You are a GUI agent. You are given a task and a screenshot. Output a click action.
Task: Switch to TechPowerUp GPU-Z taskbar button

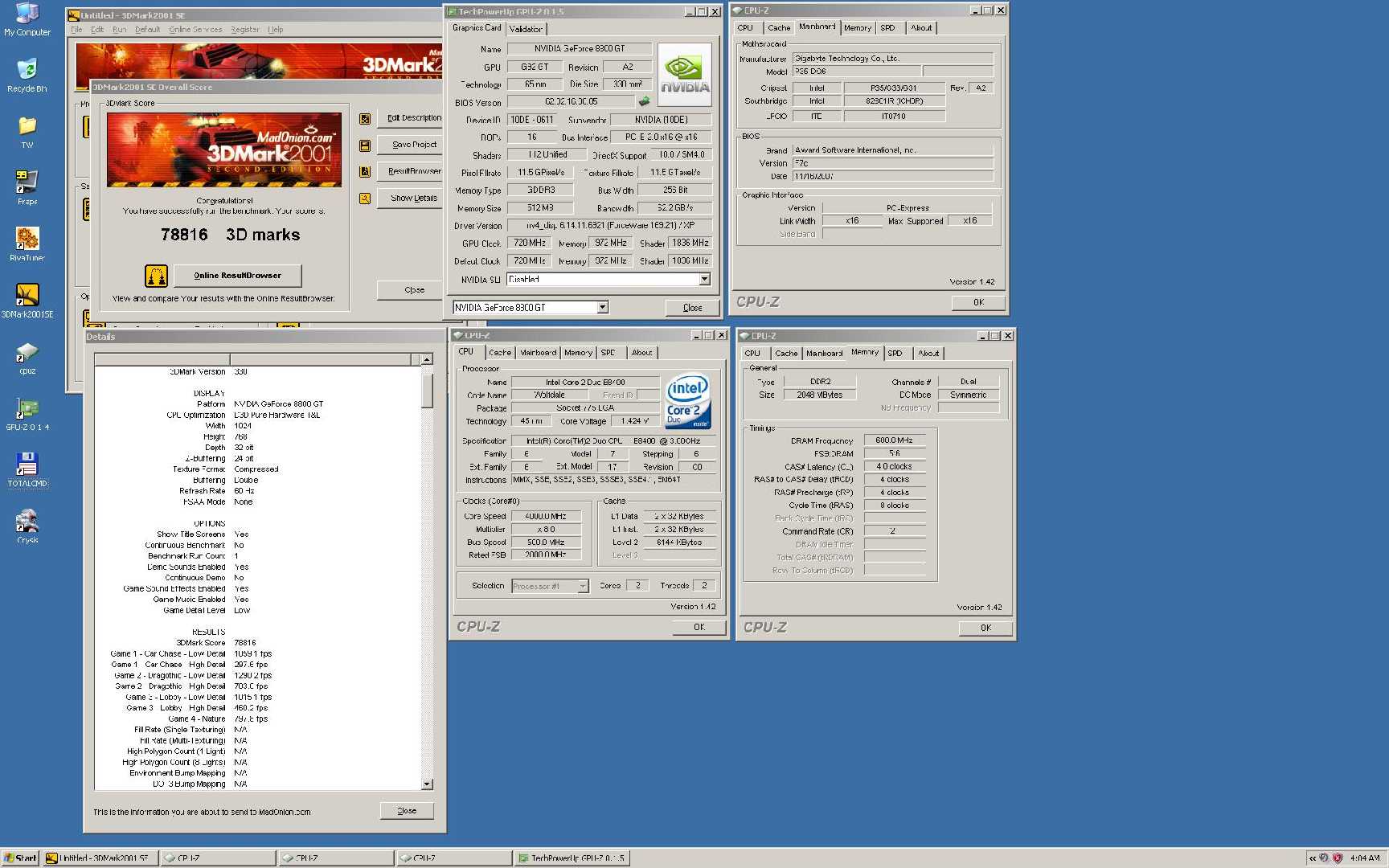tap(572, 858)
